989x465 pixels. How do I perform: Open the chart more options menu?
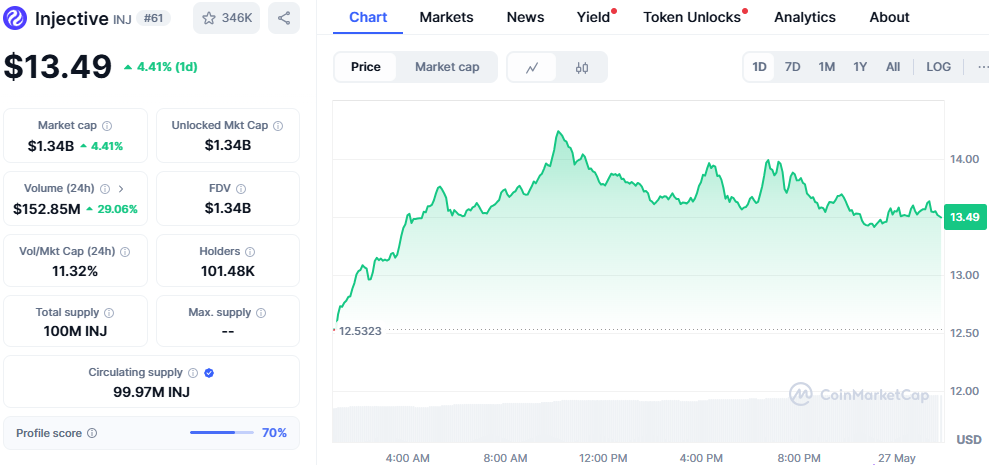[978, 67]
